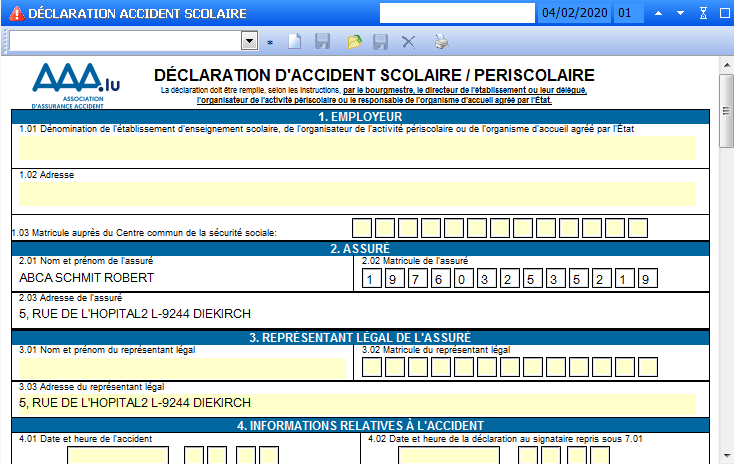The height and width of the screenshot is (465, 734).
Task: Select the 3.01 représentant légal name field
Action: coord(182,368)
